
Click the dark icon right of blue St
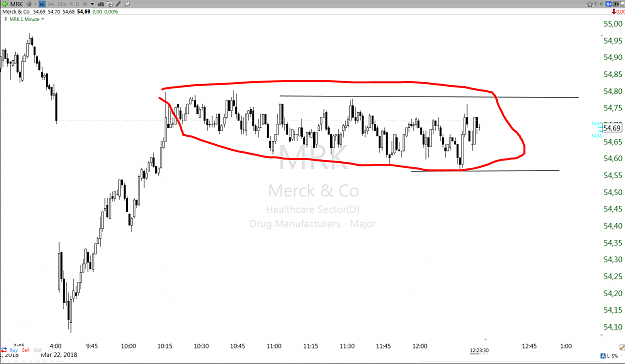pyautogui.click(x=616, y=4)
